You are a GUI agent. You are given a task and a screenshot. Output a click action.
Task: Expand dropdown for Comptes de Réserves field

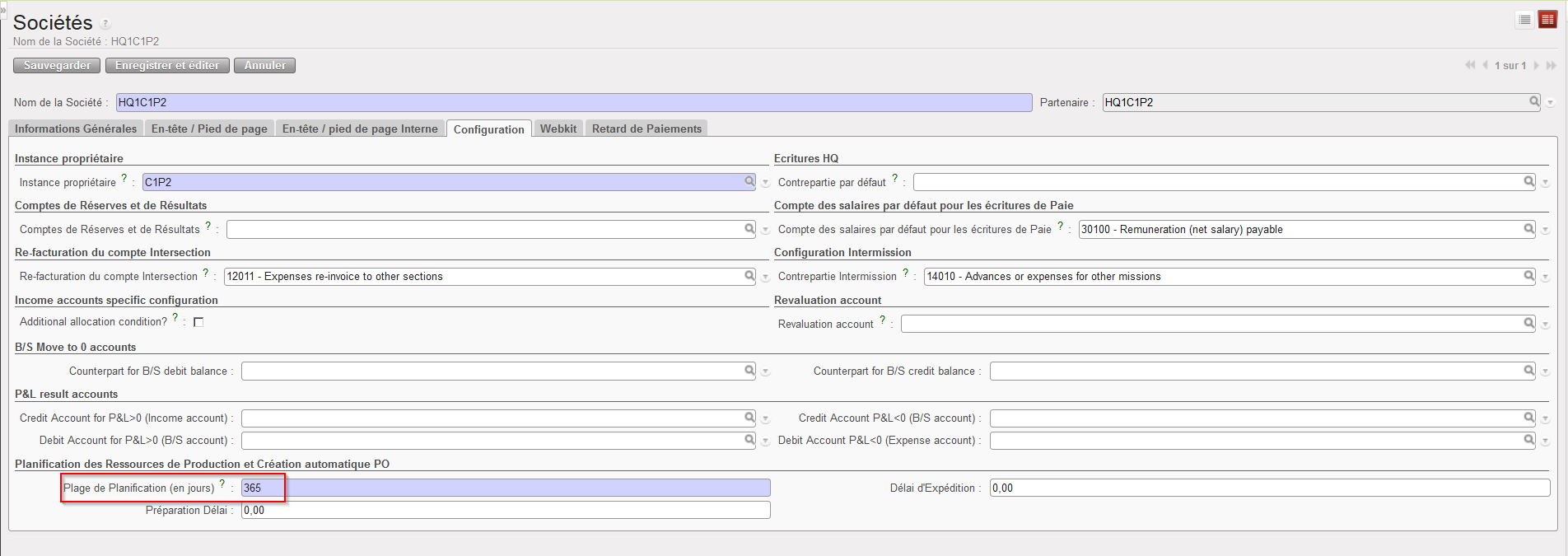tap(765, 230)
